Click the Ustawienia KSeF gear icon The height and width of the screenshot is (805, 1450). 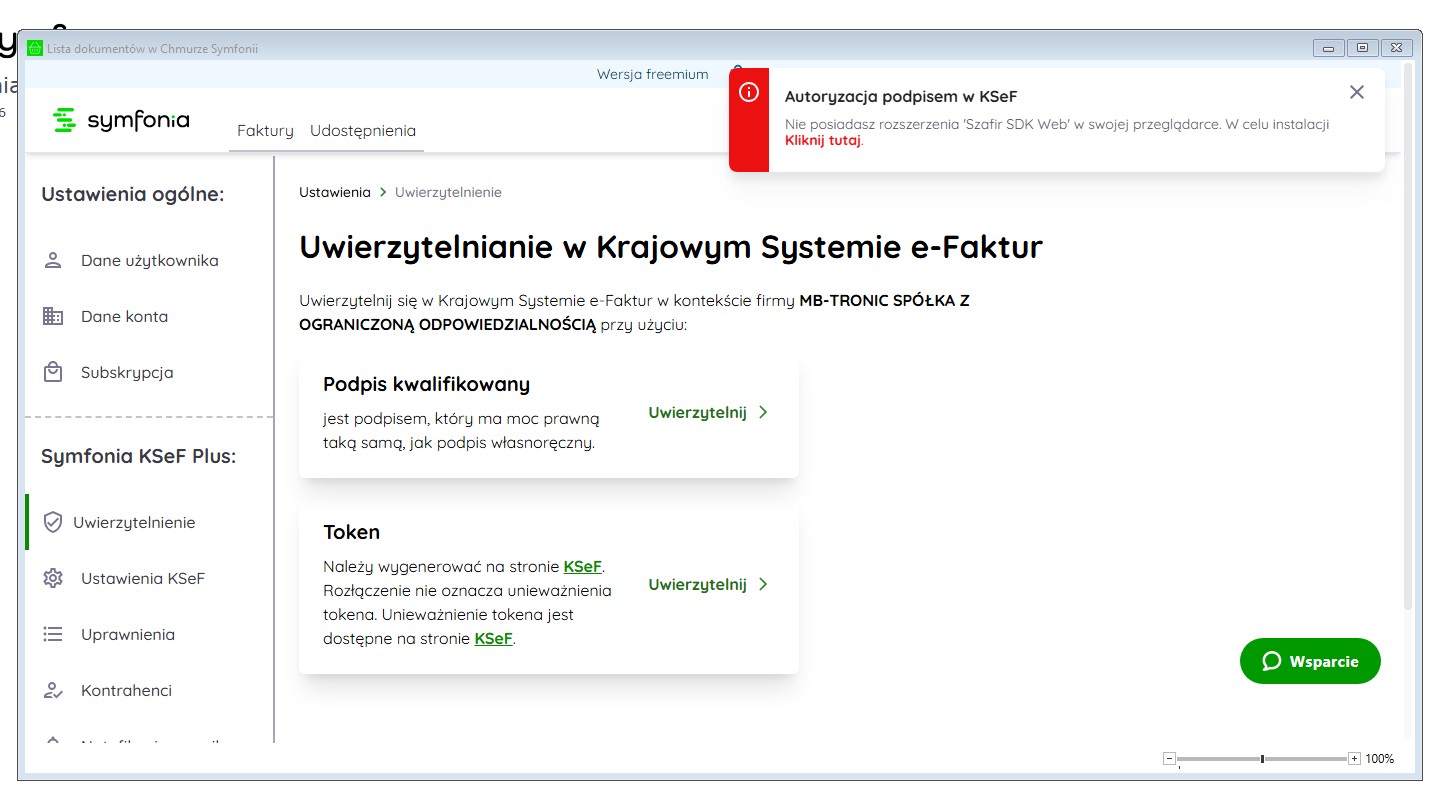(x=54, y=579)
